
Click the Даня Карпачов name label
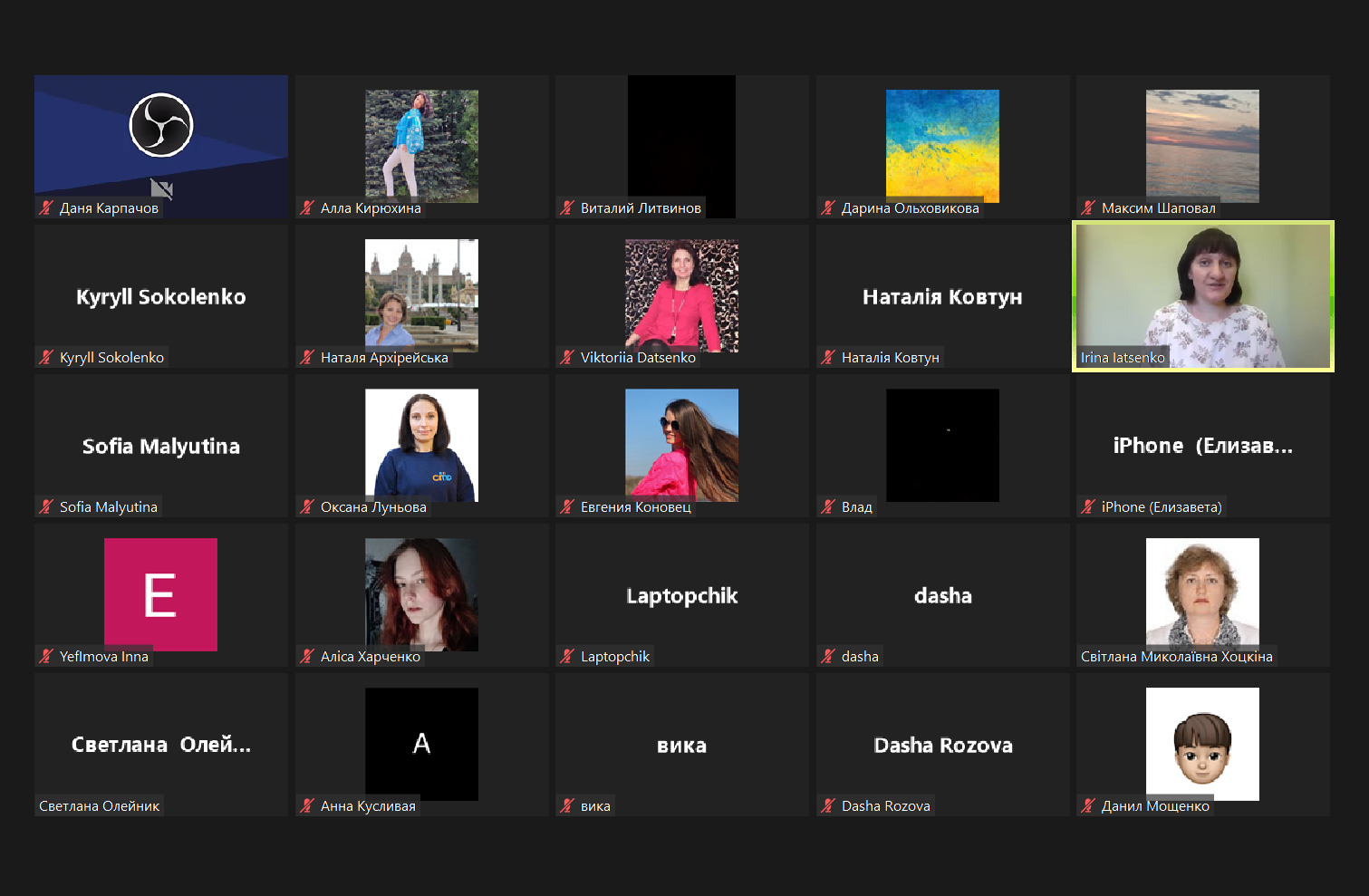click(x=109, y=207)
